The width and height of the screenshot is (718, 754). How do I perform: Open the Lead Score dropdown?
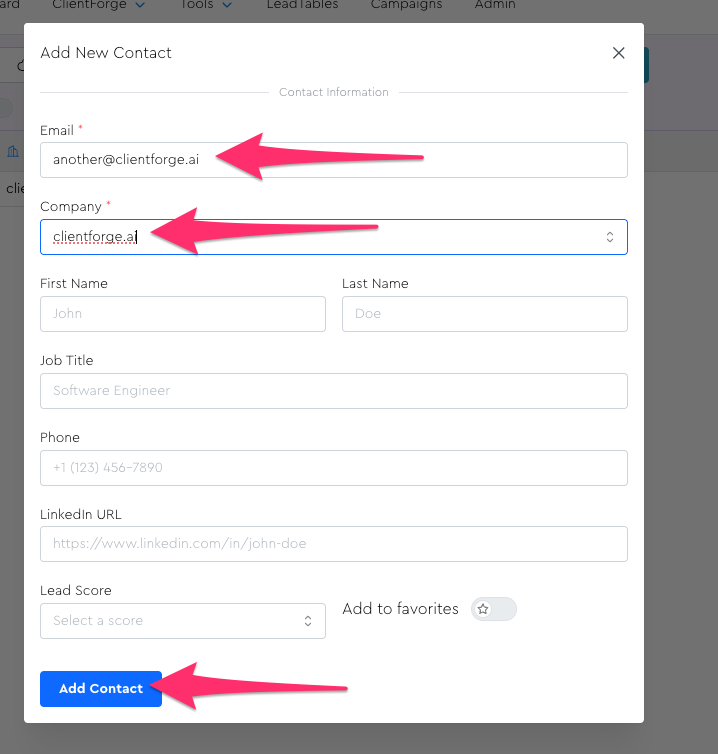(x=183, y=621)
